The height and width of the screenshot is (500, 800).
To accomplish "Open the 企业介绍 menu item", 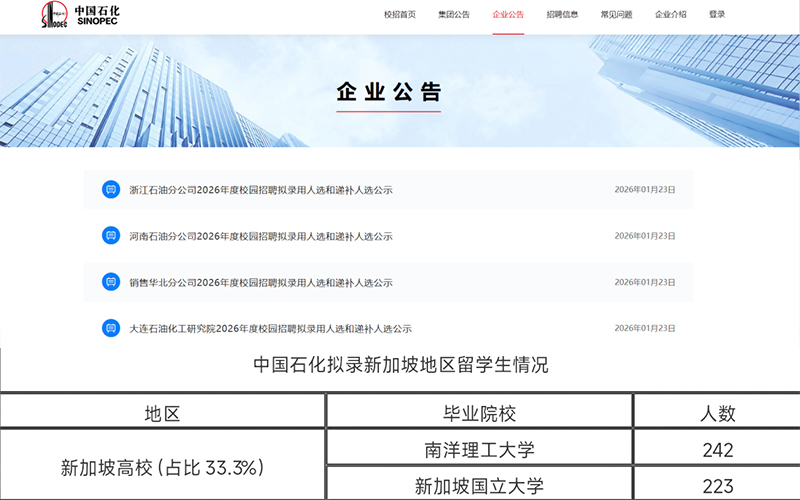I will (670, 14).
